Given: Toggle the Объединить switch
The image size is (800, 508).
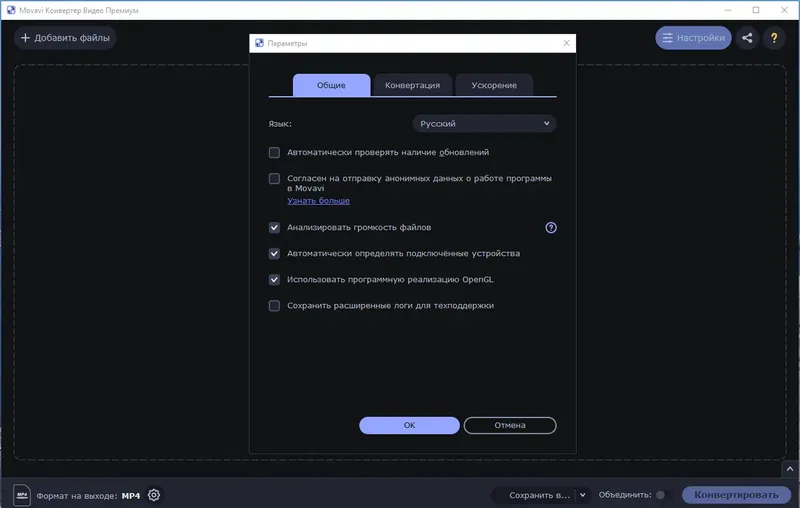Looking at the screenshot, I should click(664, 495).
